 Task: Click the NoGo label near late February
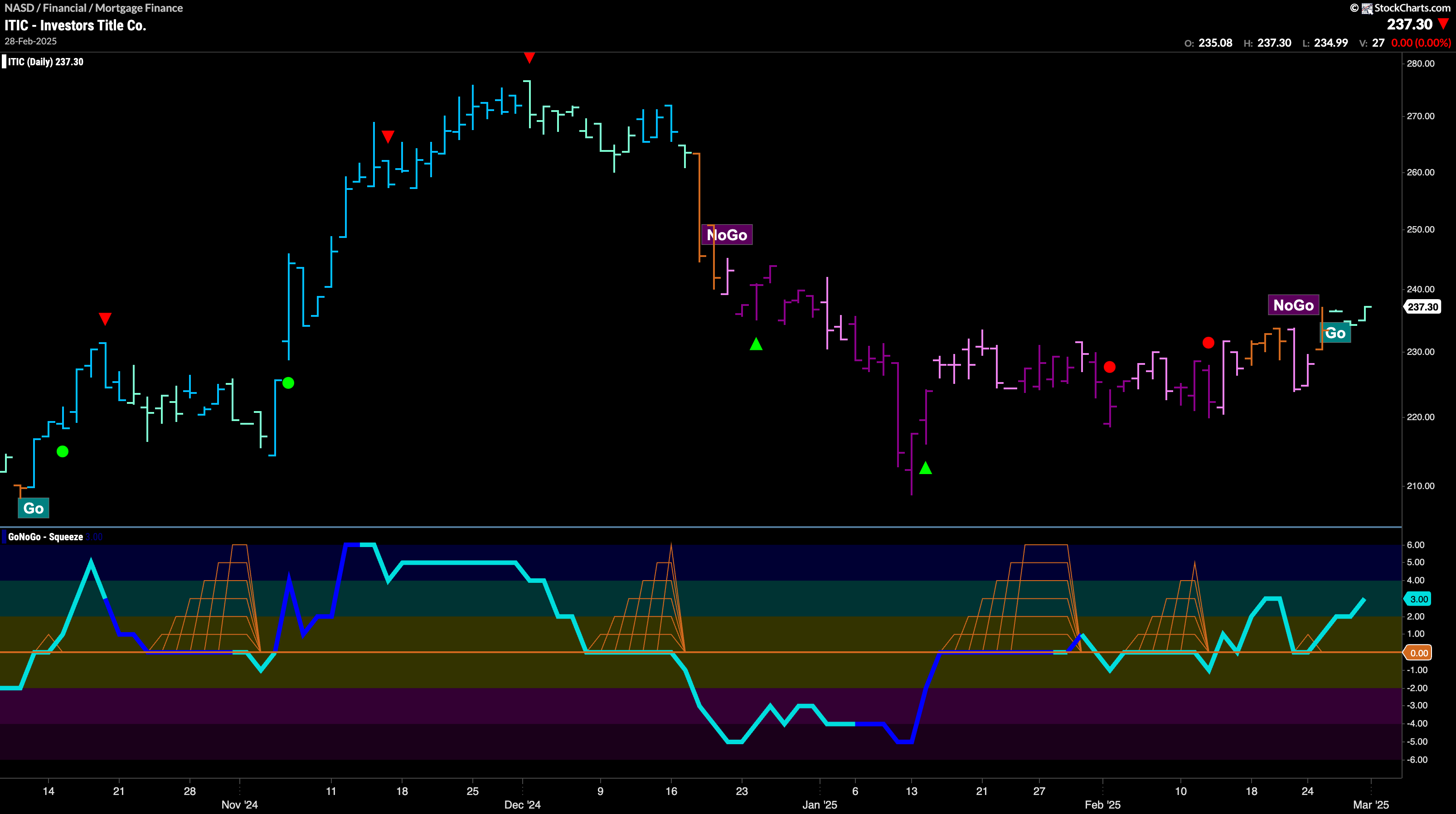[x=1293, y=305]
